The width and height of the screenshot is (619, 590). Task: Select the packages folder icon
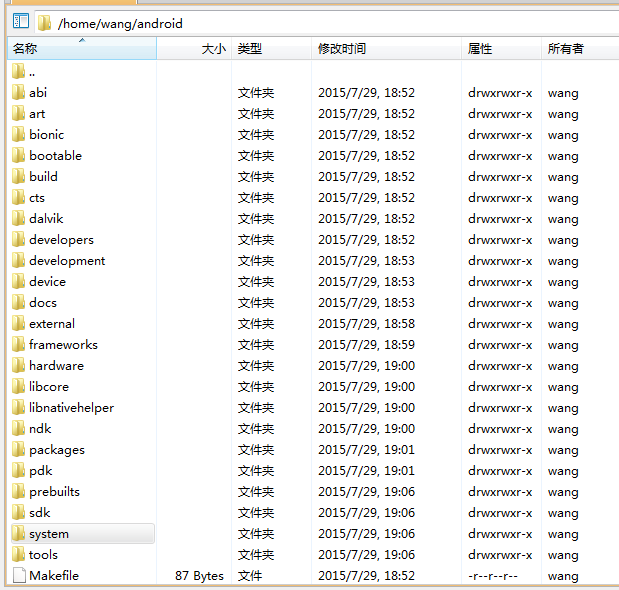(x=19, y=450)
